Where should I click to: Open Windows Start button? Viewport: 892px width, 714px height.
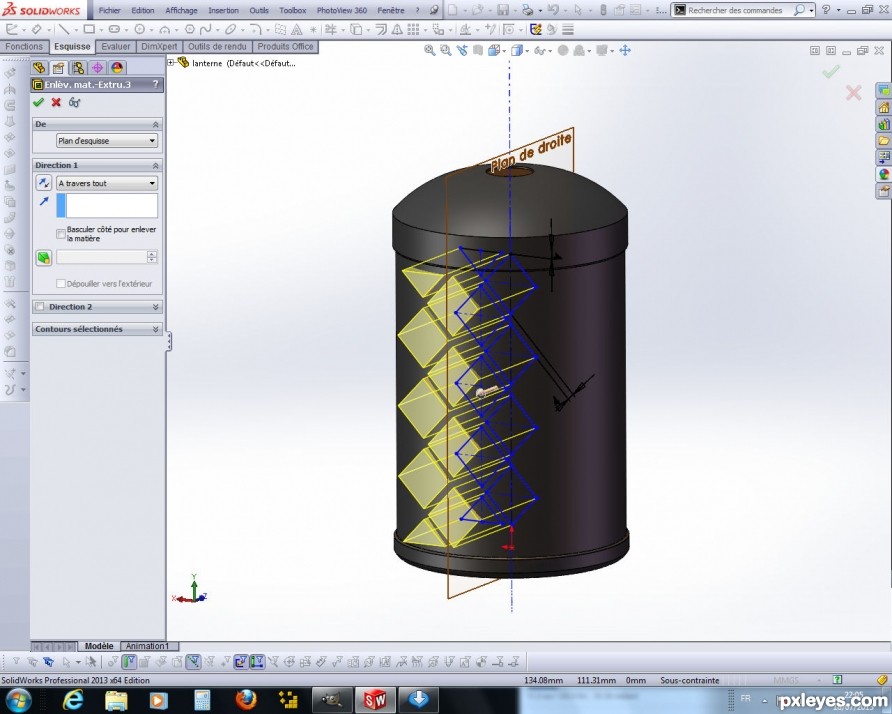(18, 700)
